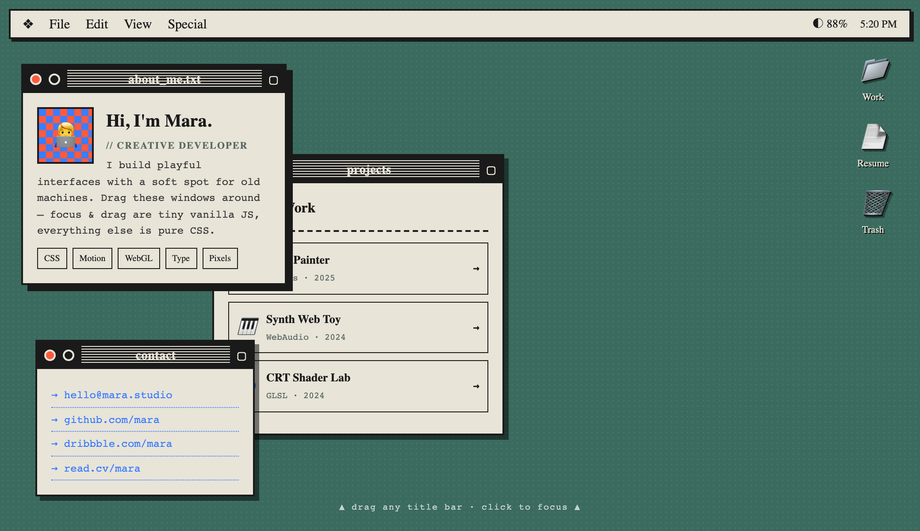Click Mara's checkered avatar picture
The height and width of the screenshot is (531, 920).
[x=65, y=135]
